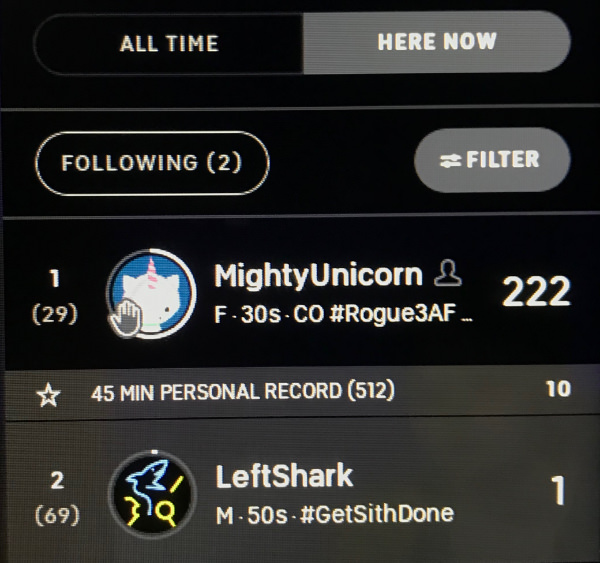Open LeftShark's shark avatar

coord(152,494)
